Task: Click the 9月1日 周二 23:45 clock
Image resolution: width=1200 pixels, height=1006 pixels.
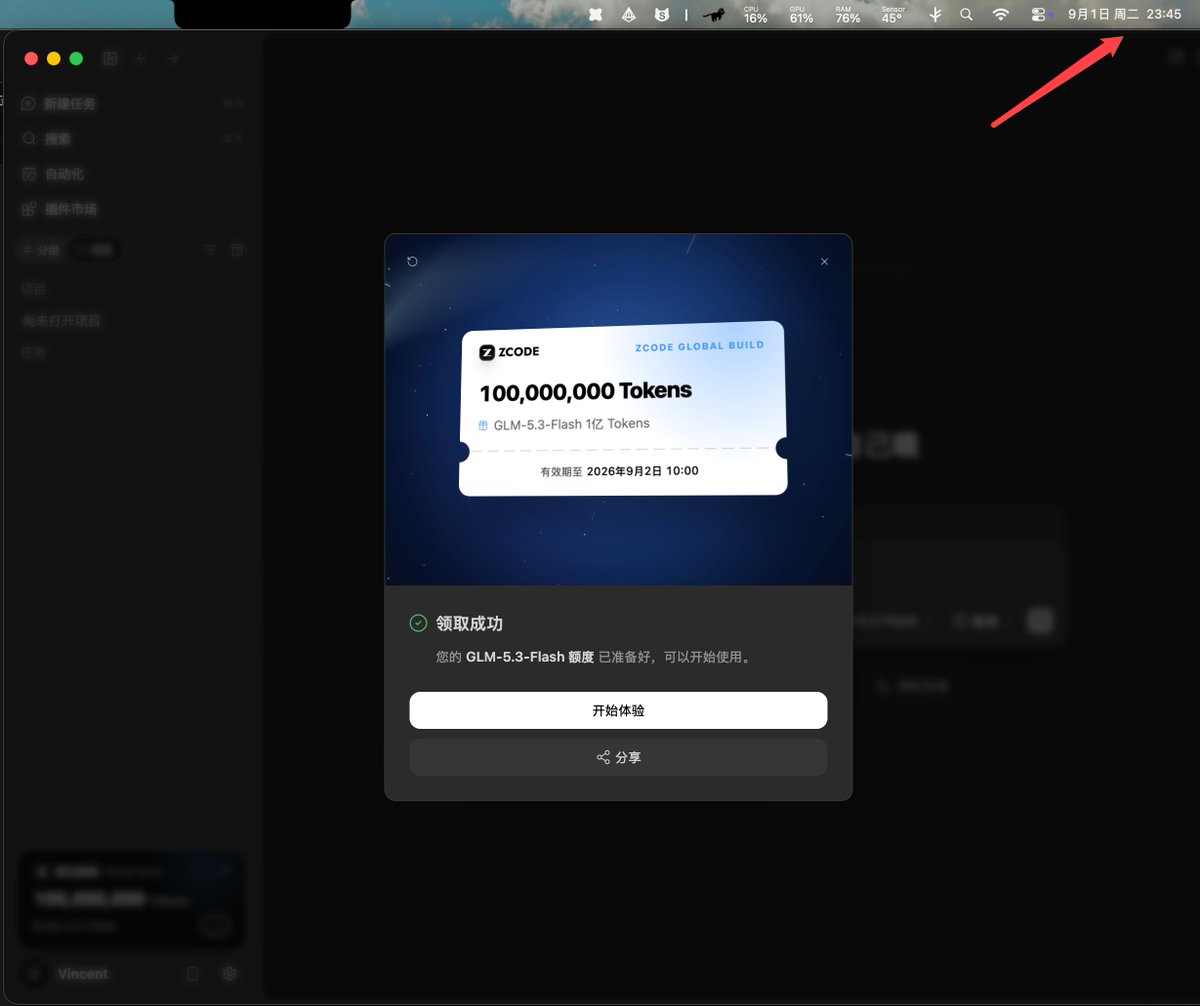Action: point(1124,14)
